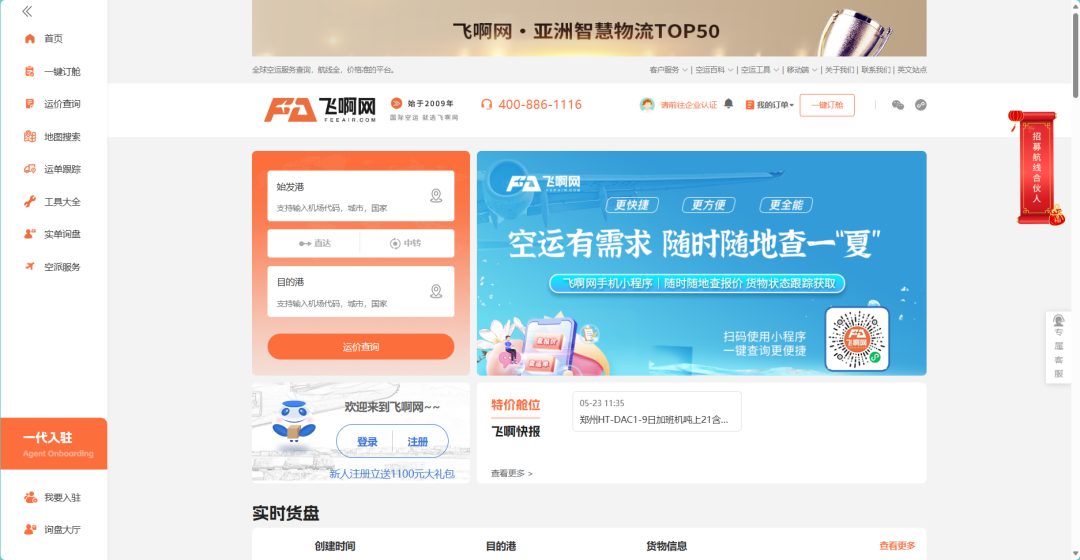Click the sidebar 一键订舱 booking icon

pyautogui.click(x=30, y=71)
